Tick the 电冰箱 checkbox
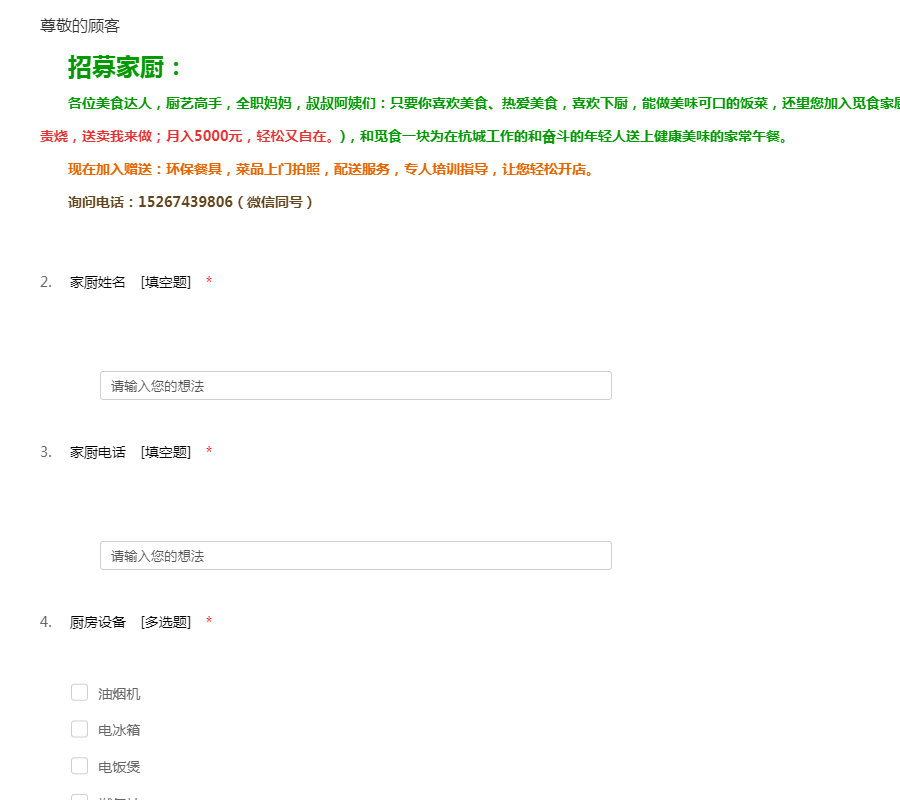 pyautogui.click(x=80, y=730)
